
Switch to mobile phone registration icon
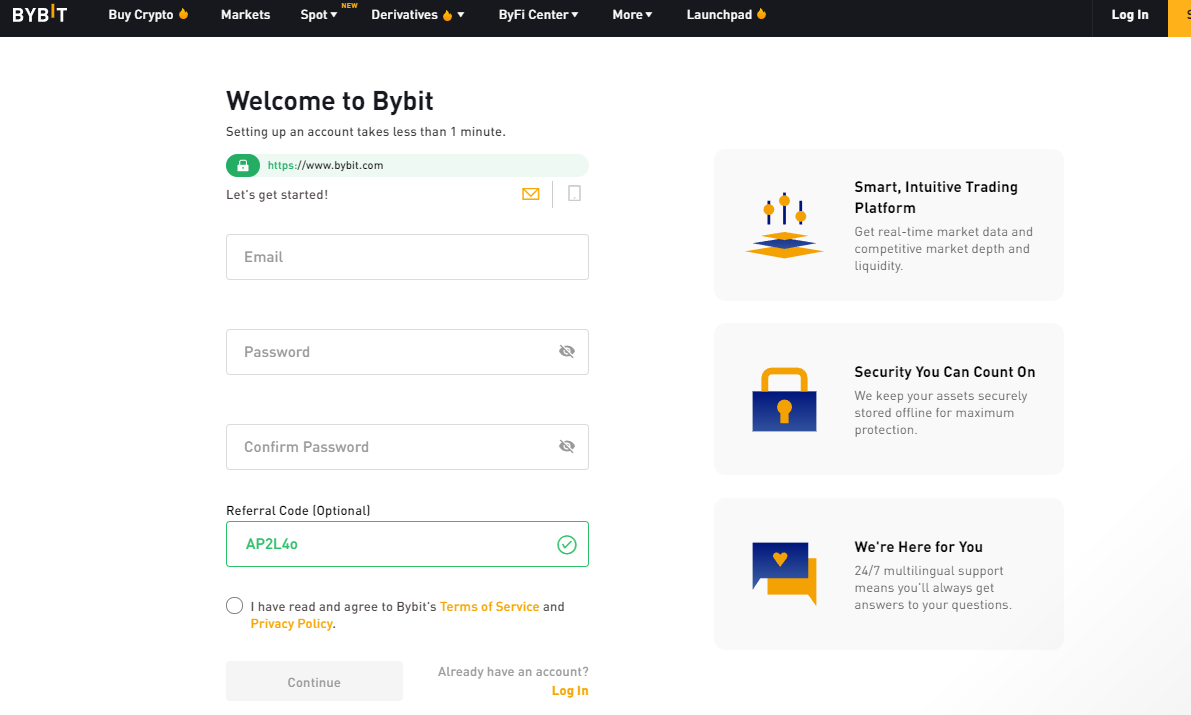(574, 194)
